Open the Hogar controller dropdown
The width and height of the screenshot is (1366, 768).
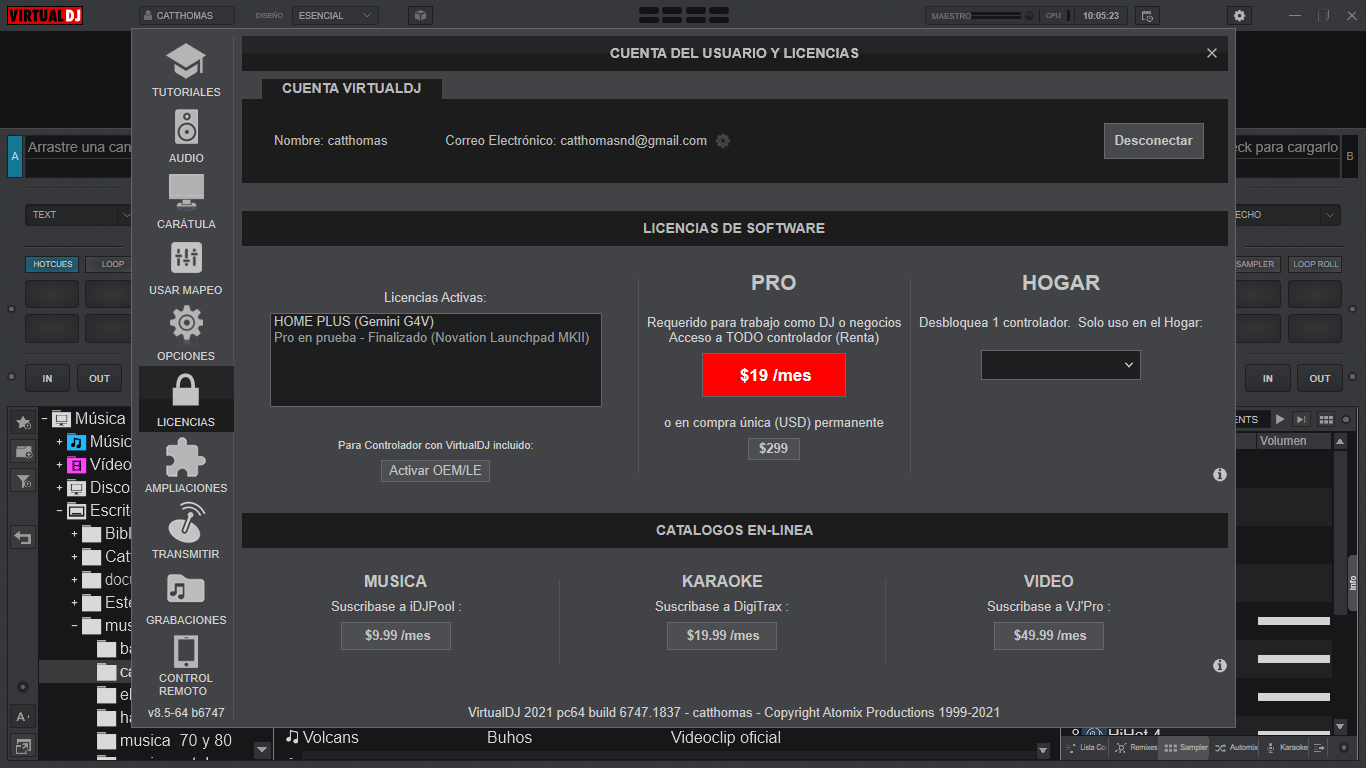1060,365
